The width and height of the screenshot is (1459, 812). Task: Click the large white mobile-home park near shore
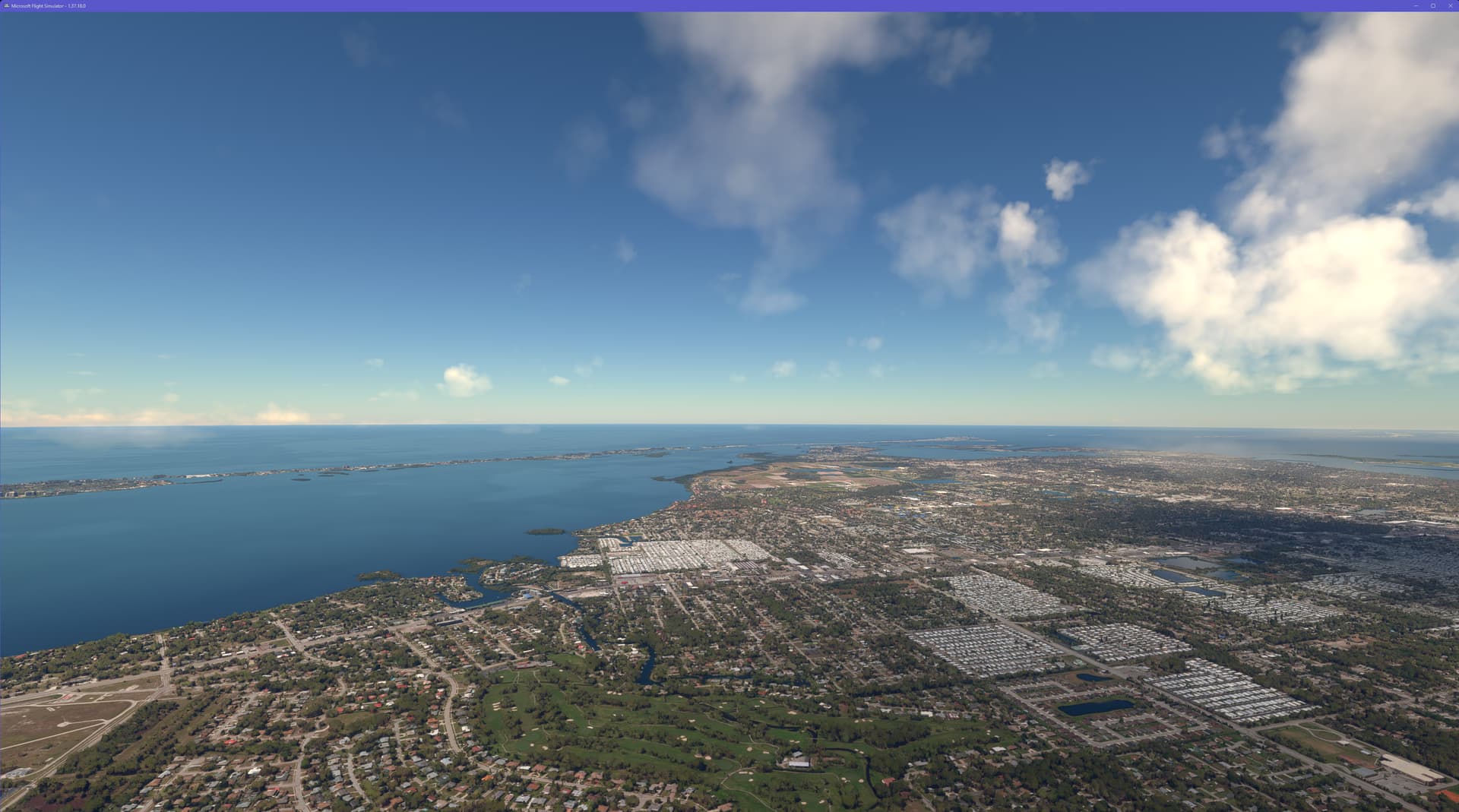click(669, 556)
